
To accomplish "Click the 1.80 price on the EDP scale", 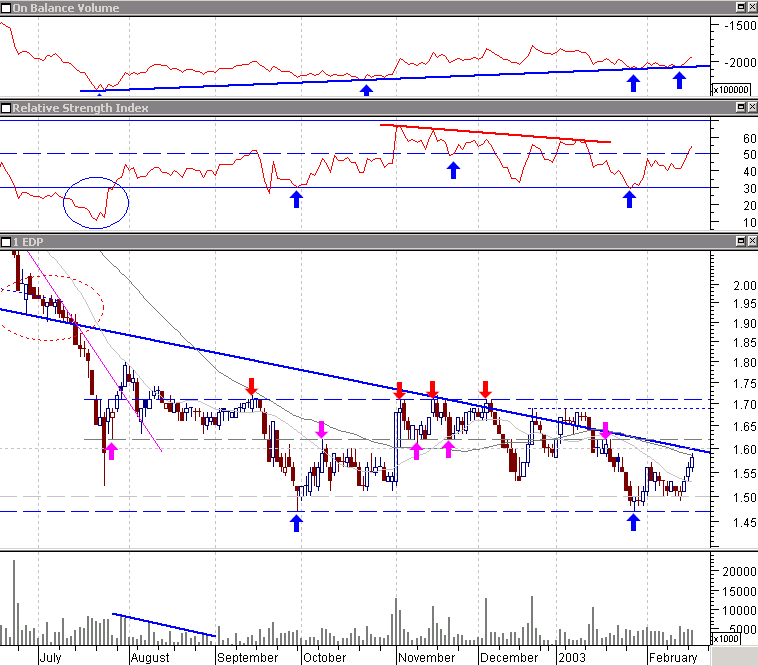I will pyautogui.click(x=745, y=362).
